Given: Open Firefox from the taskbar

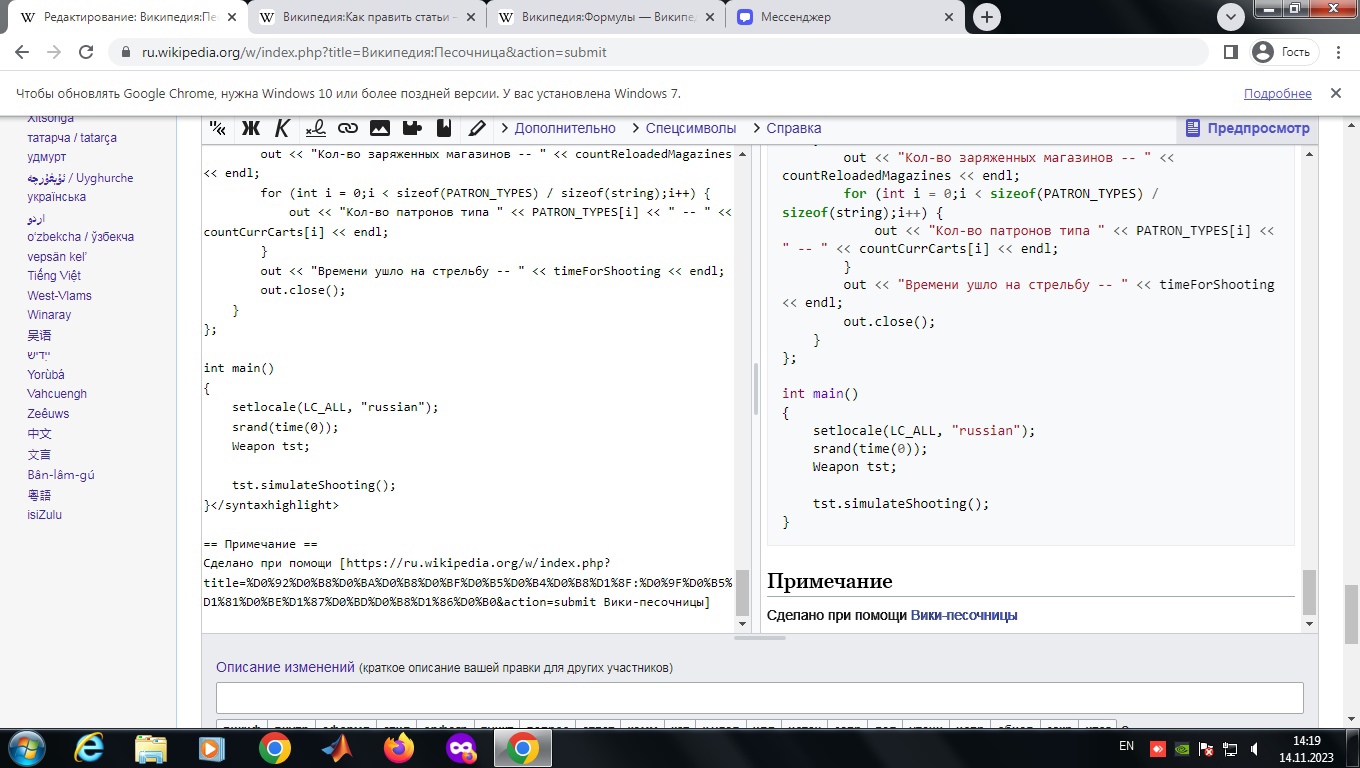Looking at the screenshot, I should tap(399, 748).
